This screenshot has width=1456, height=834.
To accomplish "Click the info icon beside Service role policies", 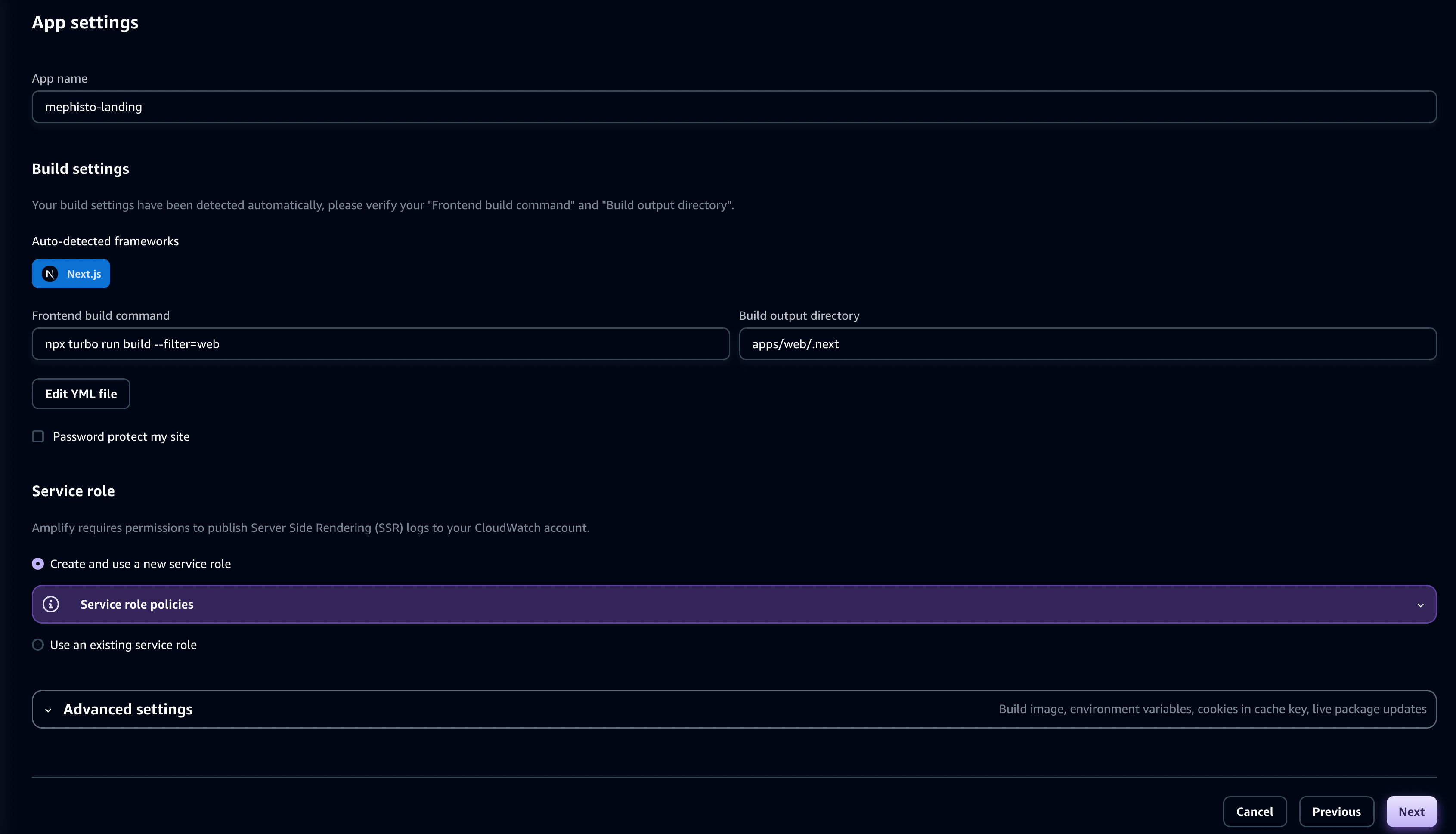I will (x=51, y=604).
